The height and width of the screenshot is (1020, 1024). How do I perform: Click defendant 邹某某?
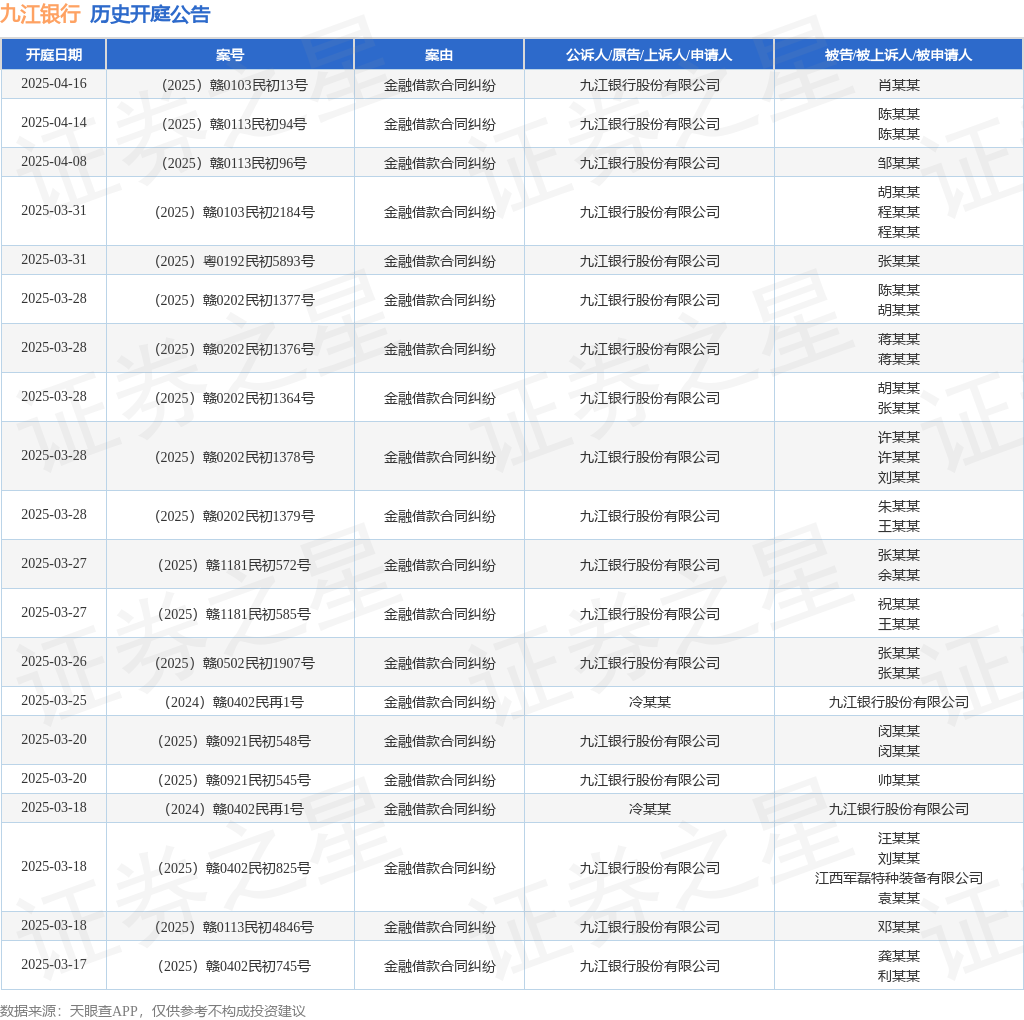899,163
